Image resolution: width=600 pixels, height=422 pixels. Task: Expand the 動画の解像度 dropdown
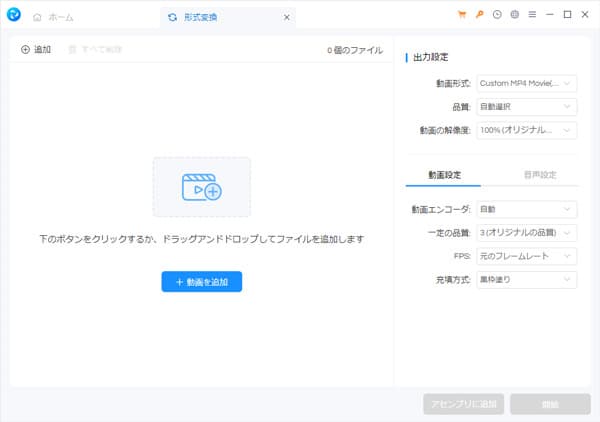tap(526, 130)
